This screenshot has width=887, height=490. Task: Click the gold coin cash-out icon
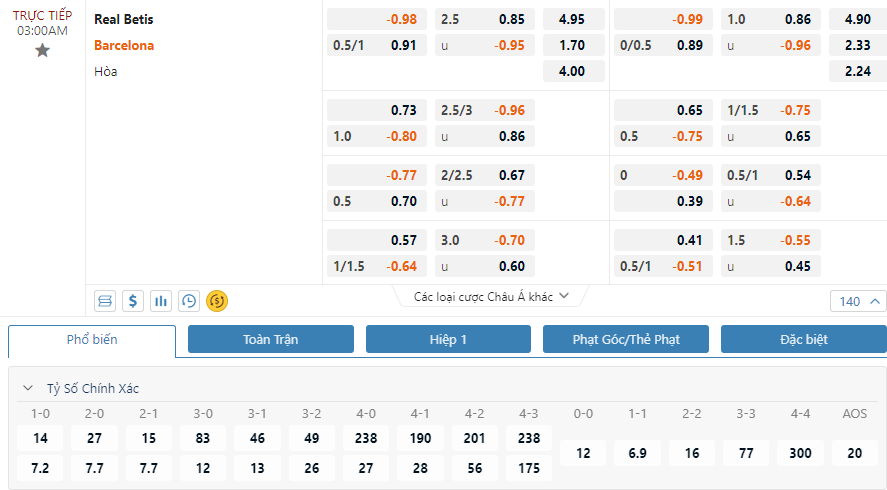pos(217,301)
